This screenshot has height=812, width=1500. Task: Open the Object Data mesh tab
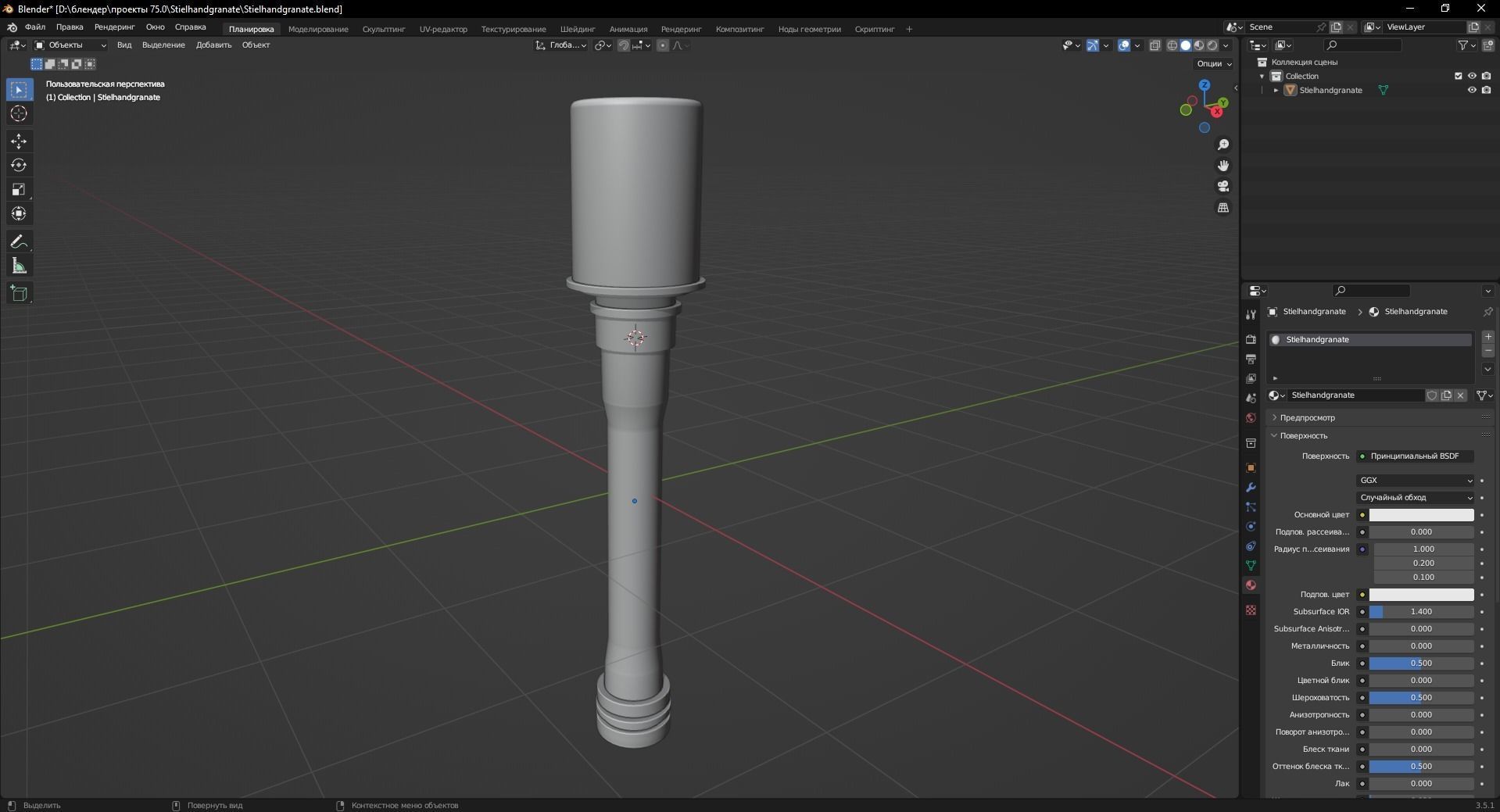click(1251, 565)
